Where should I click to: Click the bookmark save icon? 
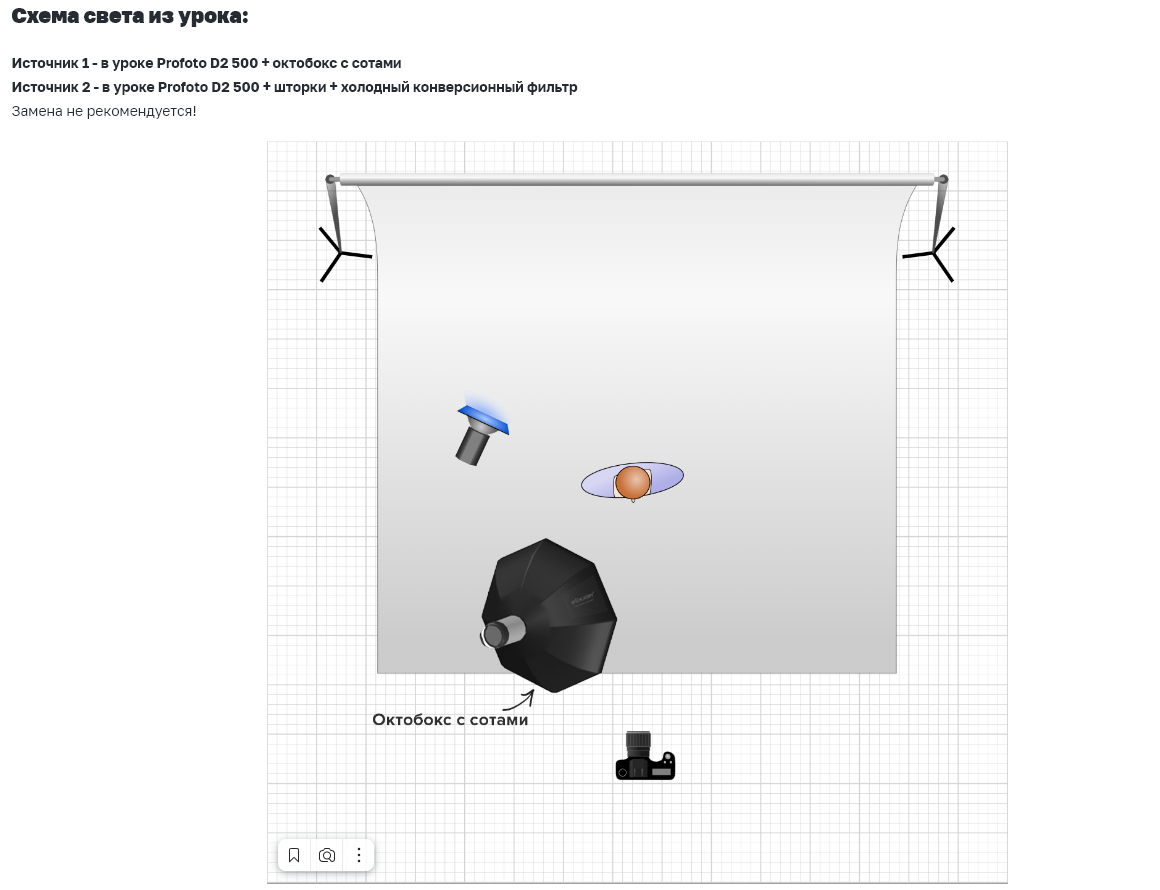[x=294, y=855]
